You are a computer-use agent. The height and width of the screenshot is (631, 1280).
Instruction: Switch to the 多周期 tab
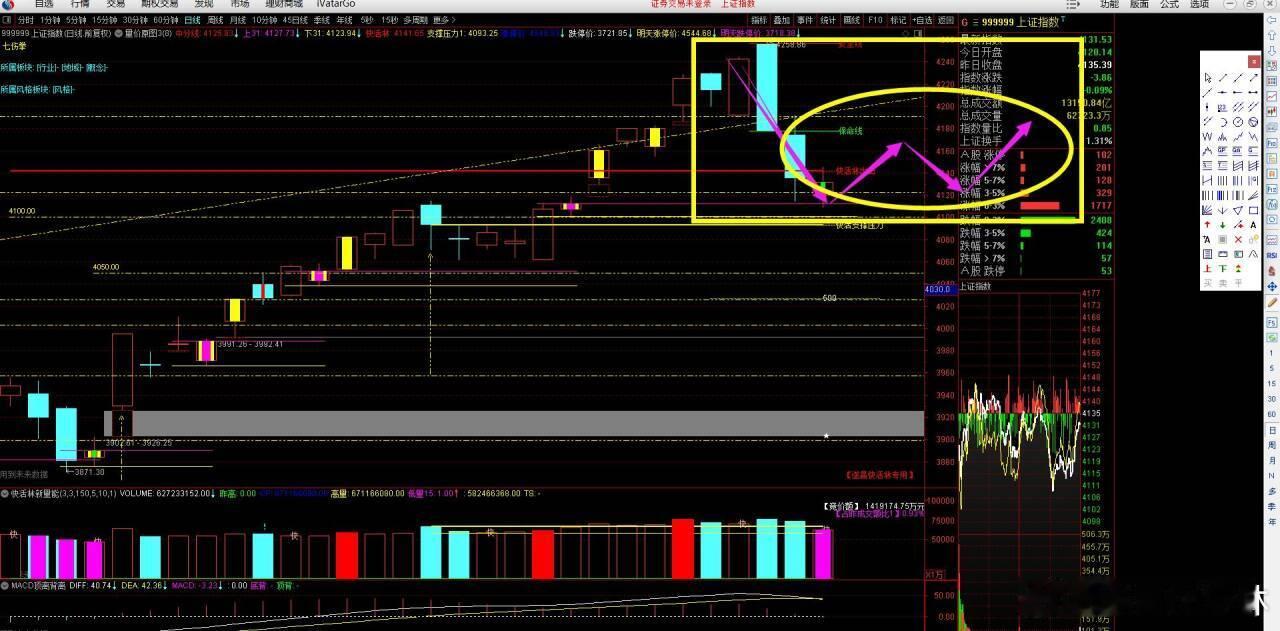[415, 20]
